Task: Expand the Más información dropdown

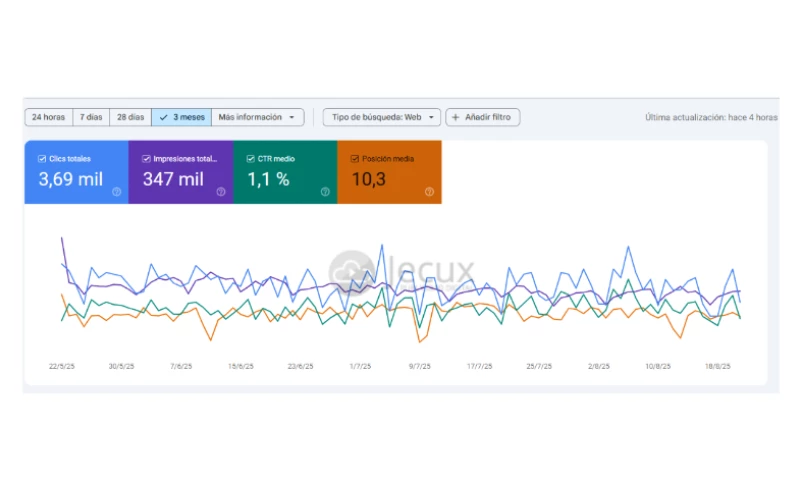Action: (259, 117)
